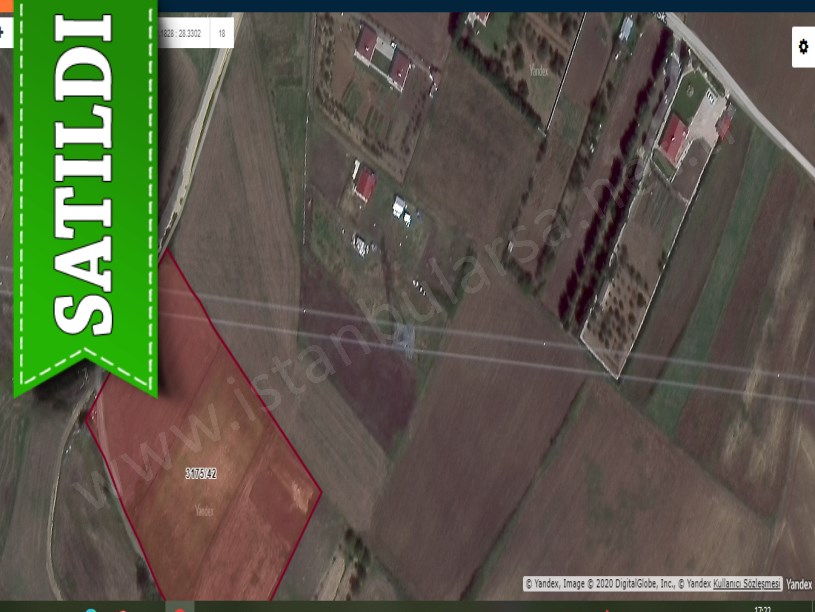Viewport: 815px width, 612px height.
Task: Click the red-roofed house near the map center
Action: [x=365, y=184]
